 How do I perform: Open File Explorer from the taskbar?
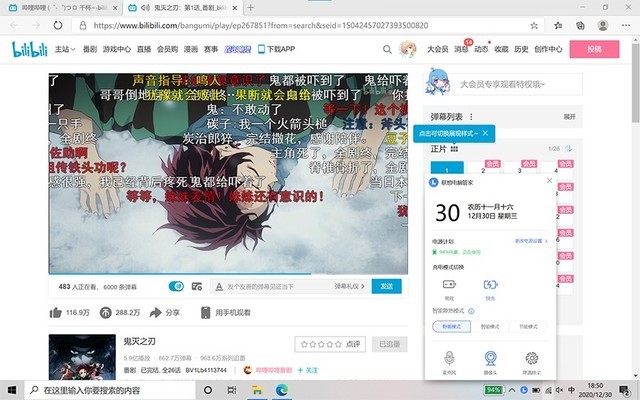(x=257, y=390)
